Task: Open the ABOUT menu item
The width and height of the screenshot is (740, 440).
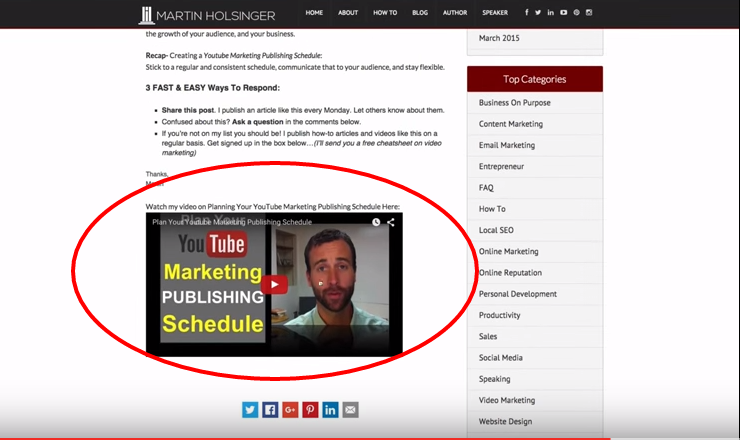Action: [x=348, y=13]
